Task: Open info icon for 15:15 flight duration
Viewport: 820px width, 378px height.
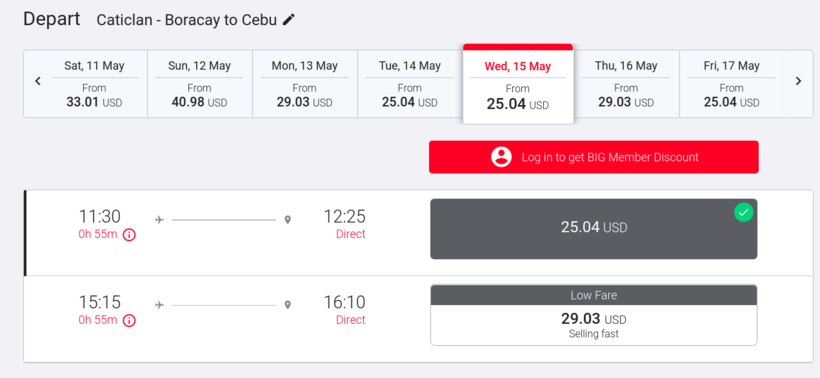Action: coord(129,320)
